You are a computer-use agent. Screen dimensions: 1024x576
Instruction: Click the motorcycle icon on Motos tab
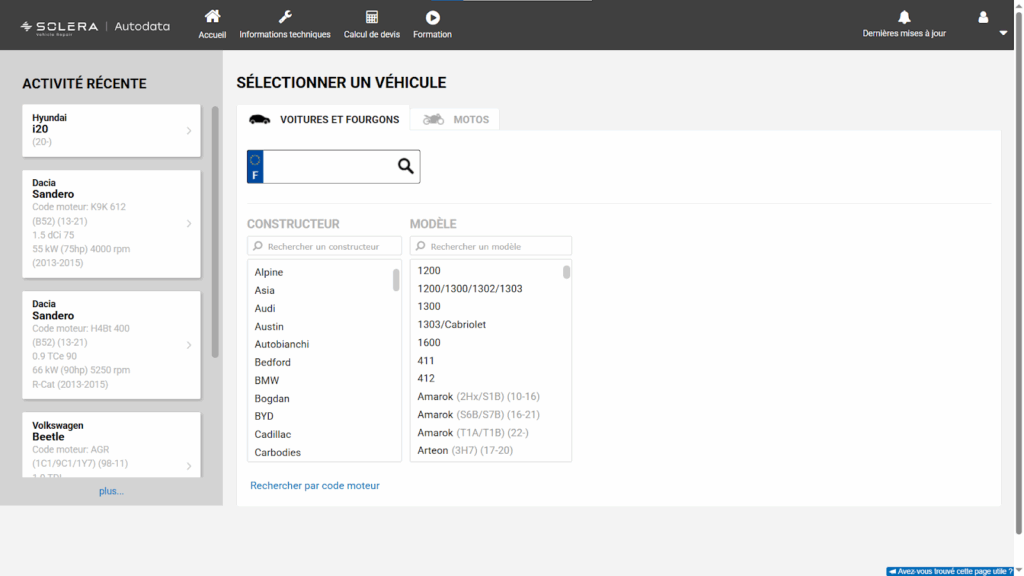[x=433, y=120]
